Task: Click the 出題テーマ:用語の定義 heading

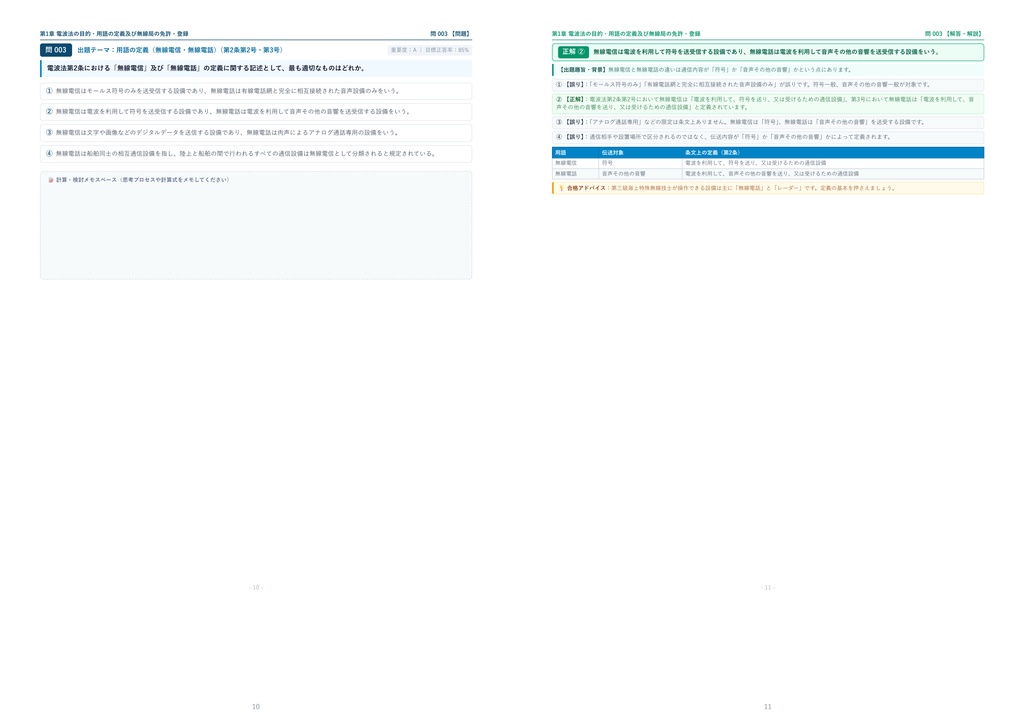Action: (180, 50)
